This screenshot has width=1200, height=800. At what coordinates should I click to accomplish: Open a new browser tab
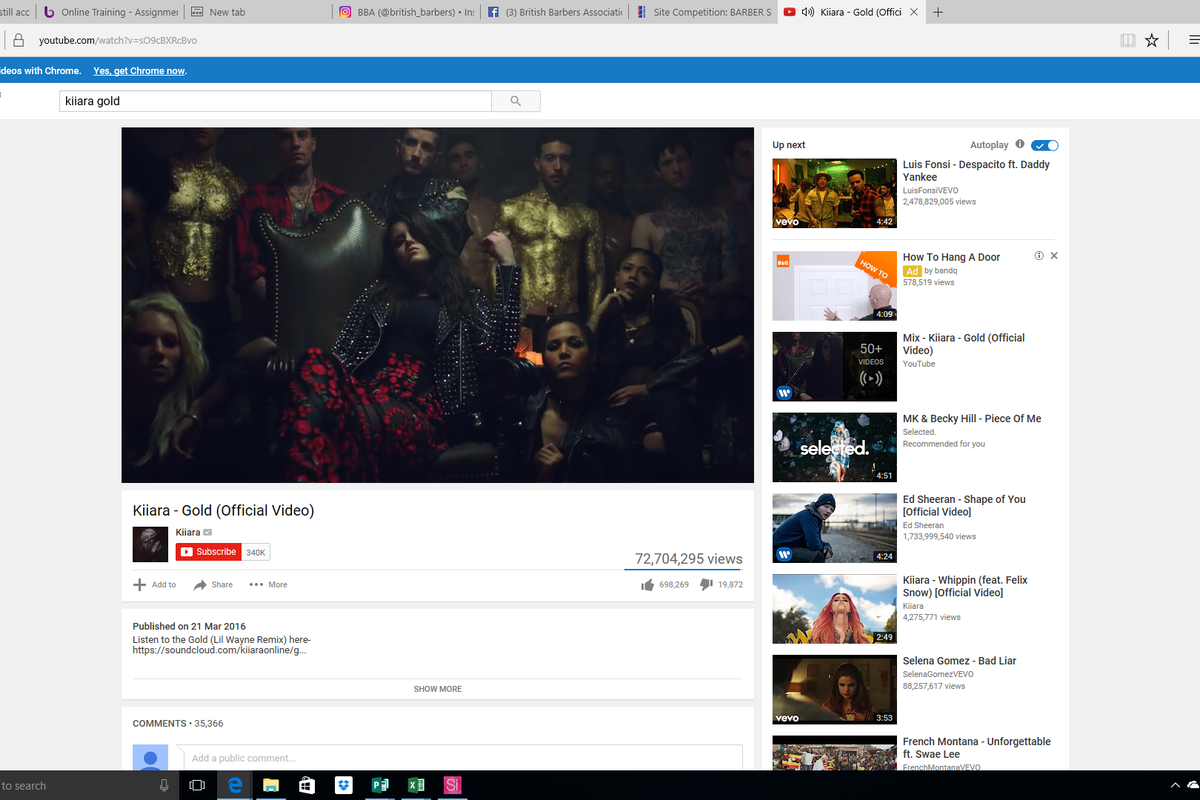point(937,13)
